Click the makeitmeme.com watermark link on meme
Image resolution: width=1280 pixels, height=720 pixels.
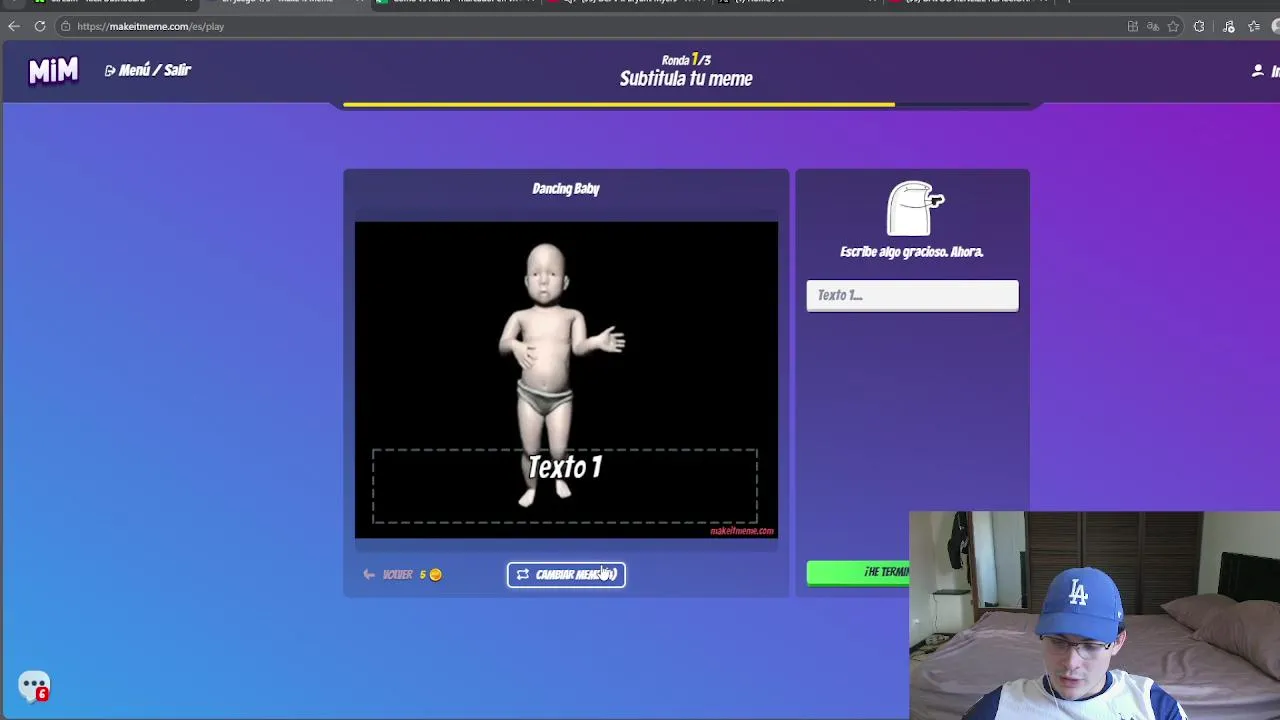[x=742, y=531]
